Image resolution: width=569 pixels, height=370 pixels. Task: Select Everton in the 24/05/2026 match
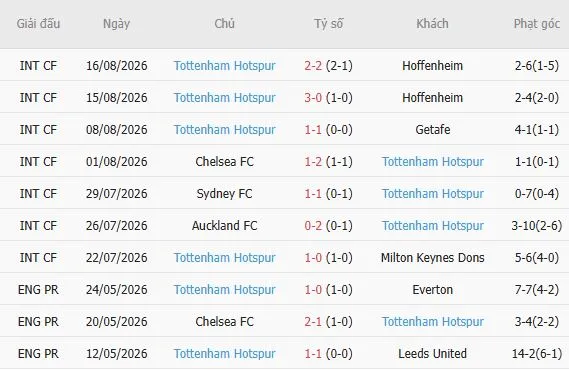[433, 289]
